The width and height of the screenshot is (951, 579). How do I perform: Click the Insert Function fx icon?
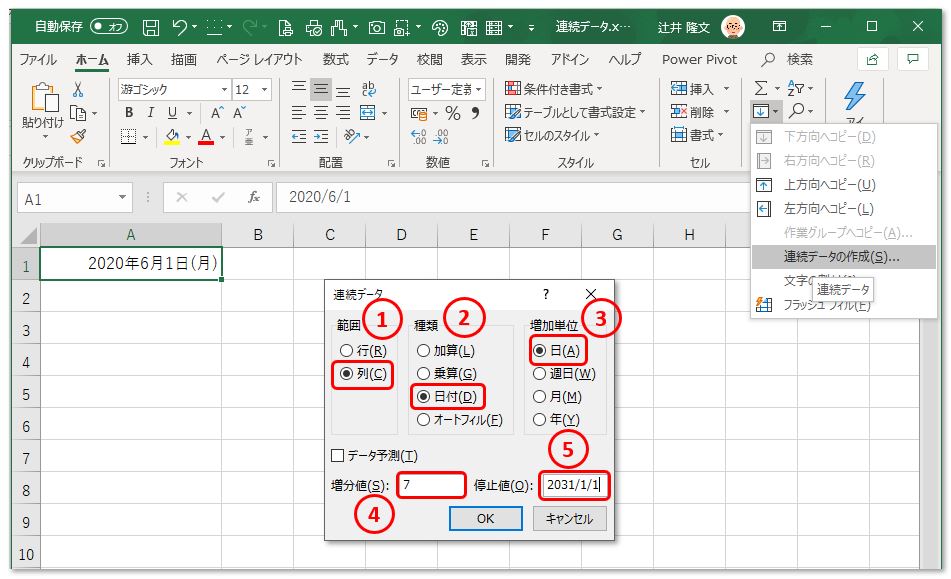click(254, 197)
